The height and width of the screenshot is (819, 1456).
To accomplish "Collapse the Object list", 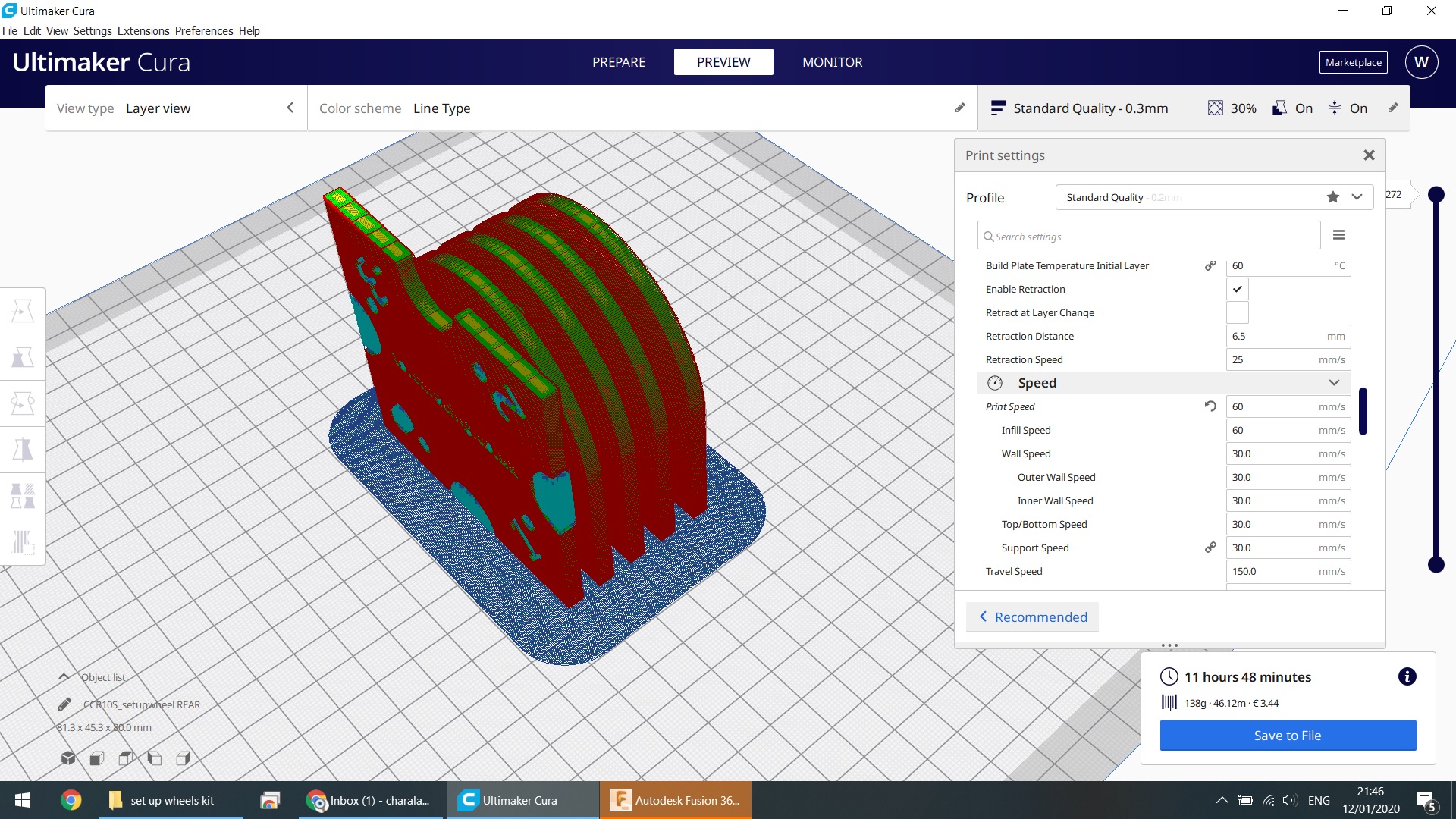I will tap(64, 676).
